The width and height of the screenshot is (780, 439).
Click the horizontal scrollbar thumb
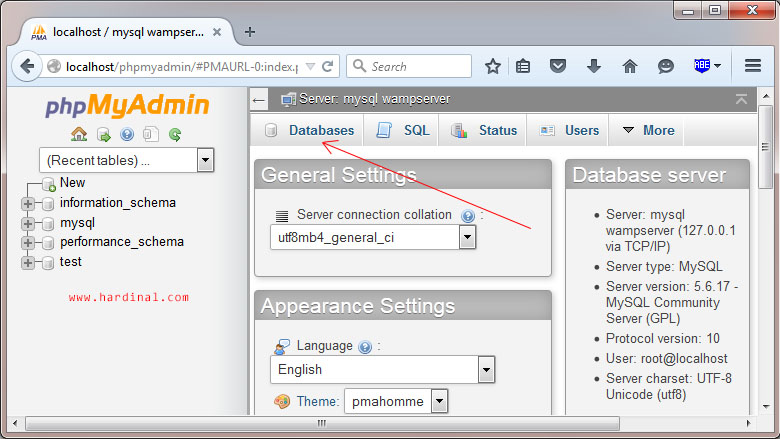322,424
